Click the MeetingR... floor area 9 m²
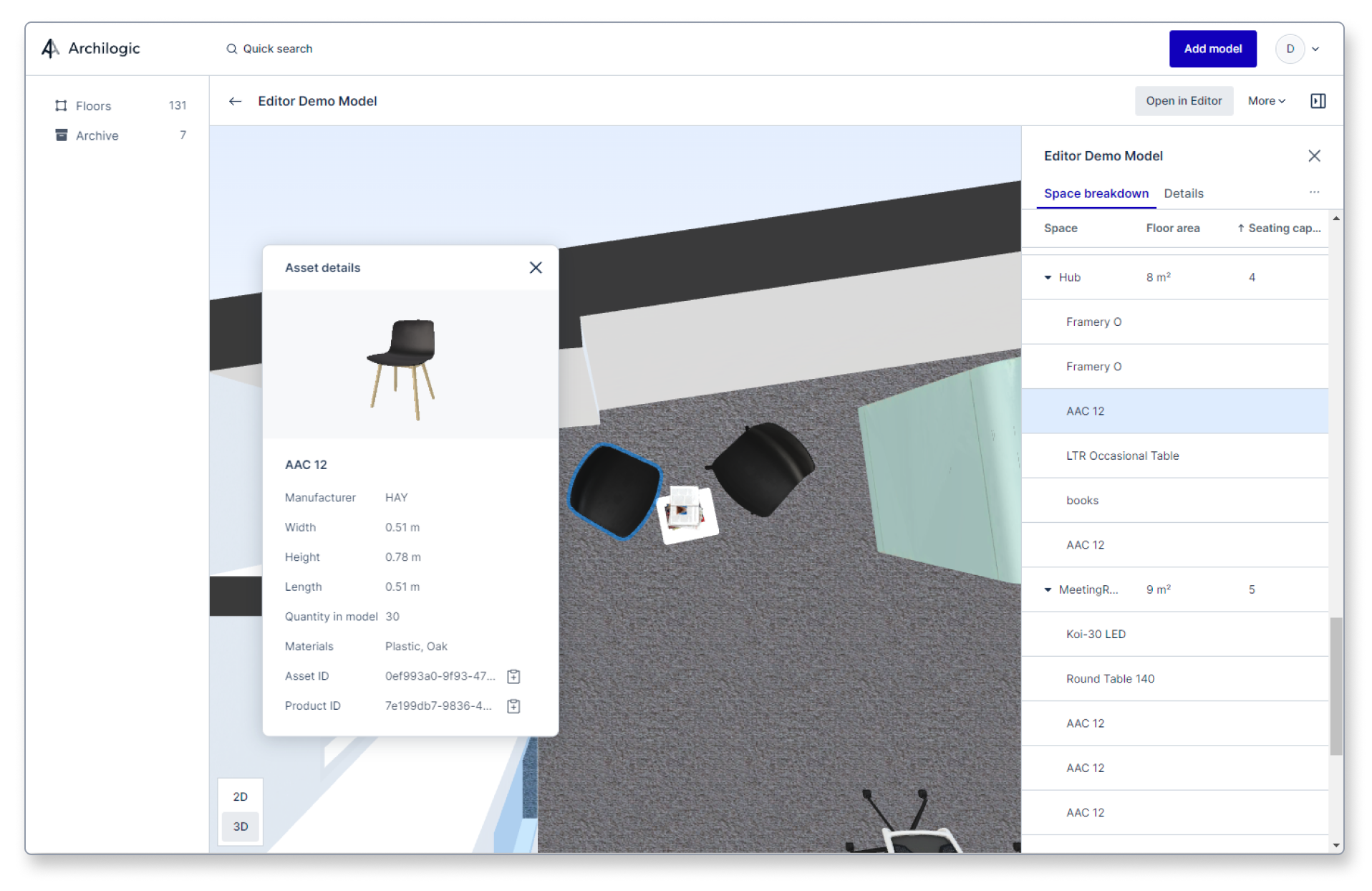This screenshot has height=891, width=1372. (1158, 589)
